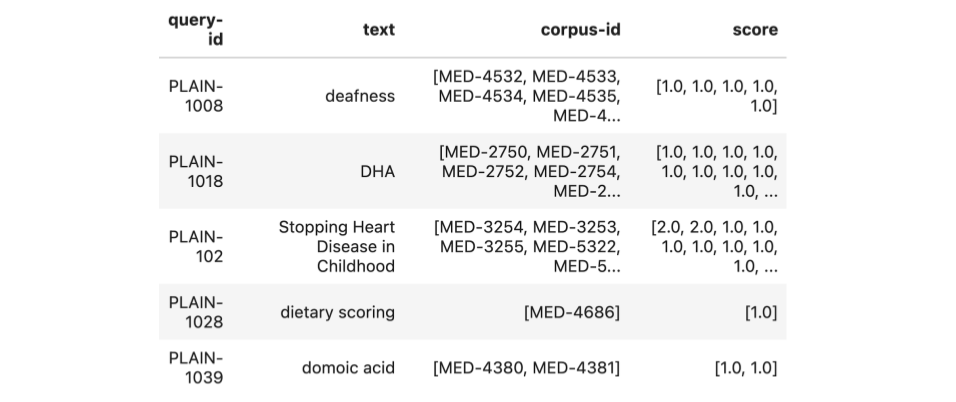Click the [MED-4380, MED-4381] cell

526,368
